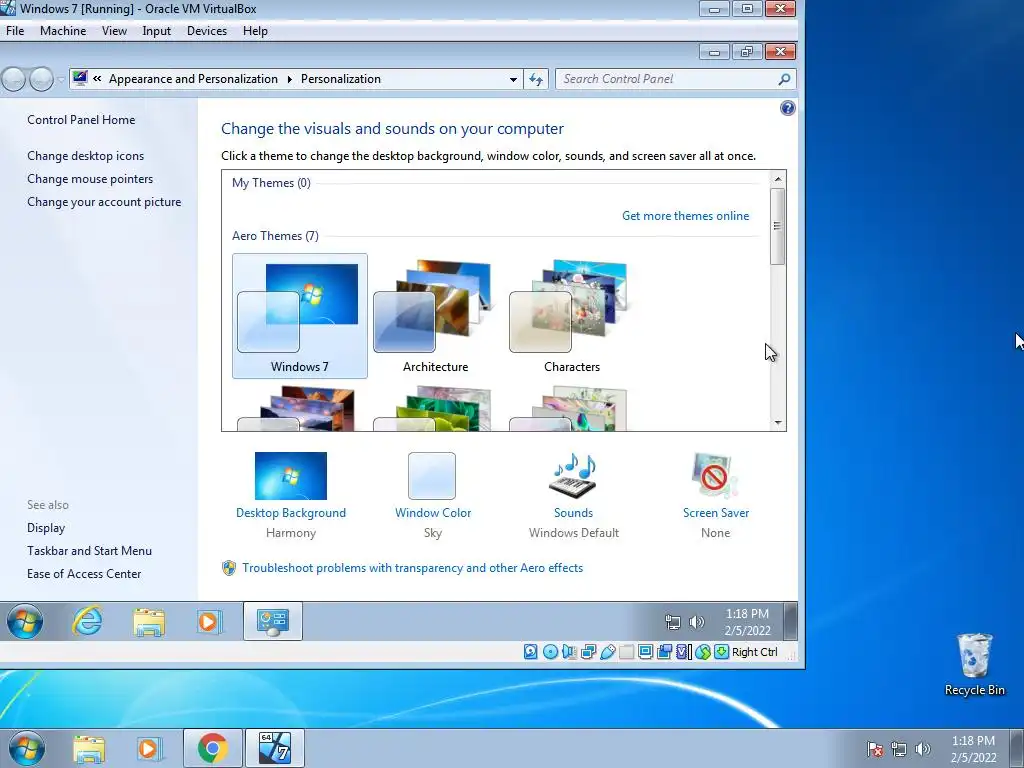Open the address bar history dropdown

point(513,79)
